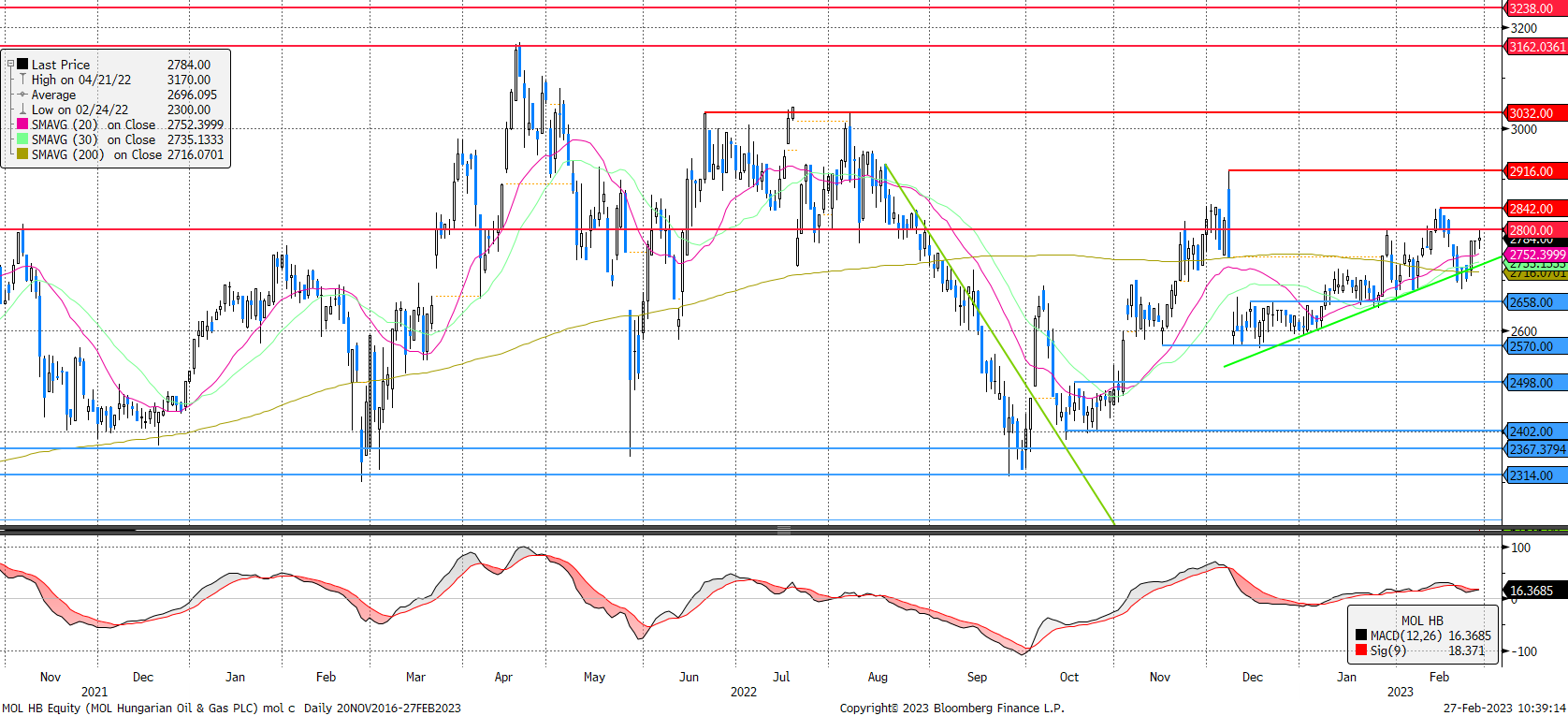Click the Jul month label on time axis
The image size is (1568, 716).
pyautogui.click(x=781, y=677)
